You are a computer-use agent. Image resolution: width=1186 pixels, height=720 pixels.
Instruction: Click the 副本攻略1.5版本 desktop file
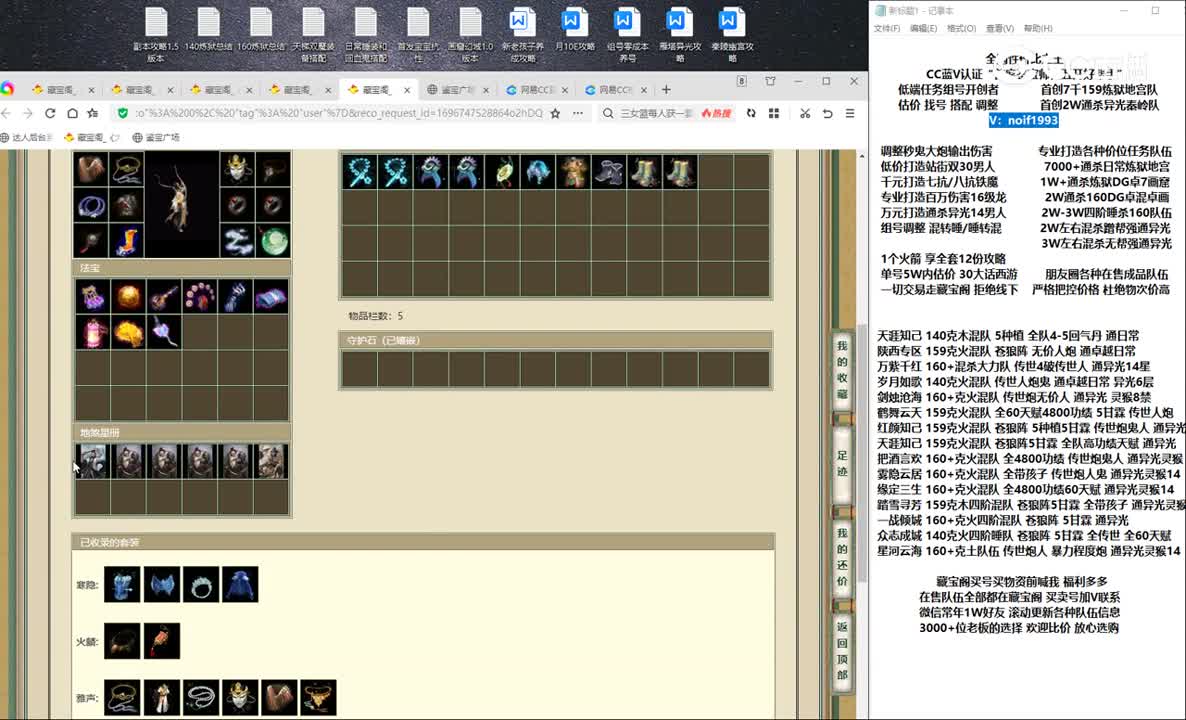click(x=156, y=36)
